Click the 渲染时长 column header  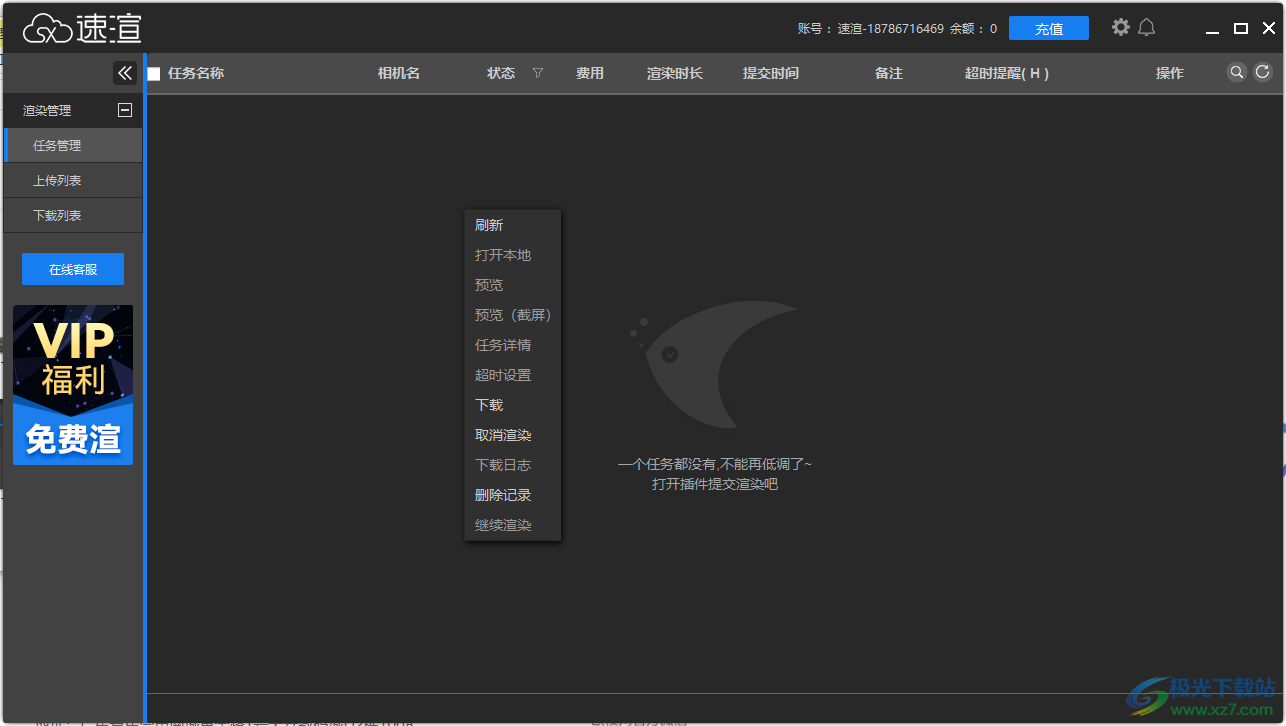675,73
